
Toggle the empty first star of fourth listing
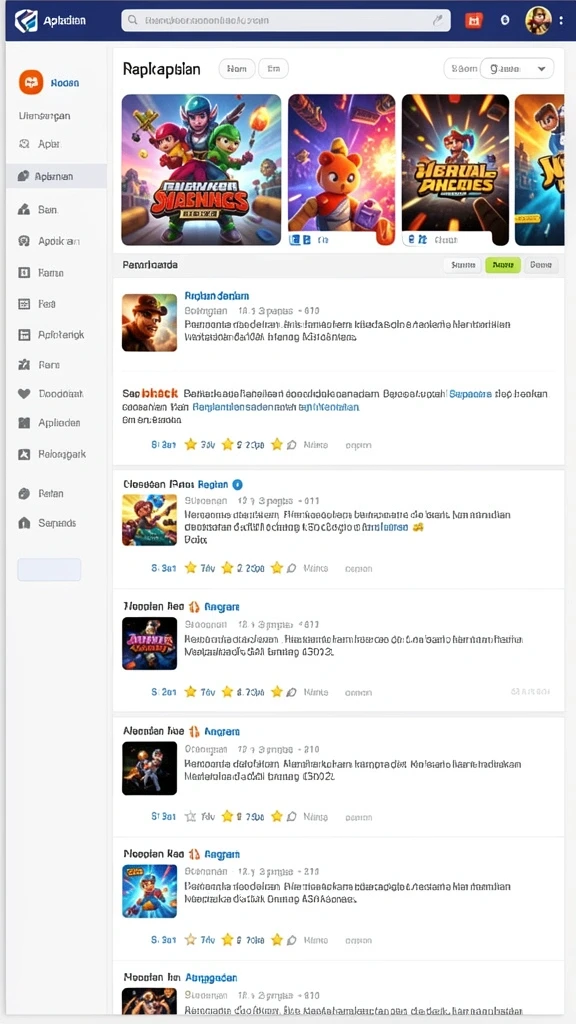click(191, 816)
